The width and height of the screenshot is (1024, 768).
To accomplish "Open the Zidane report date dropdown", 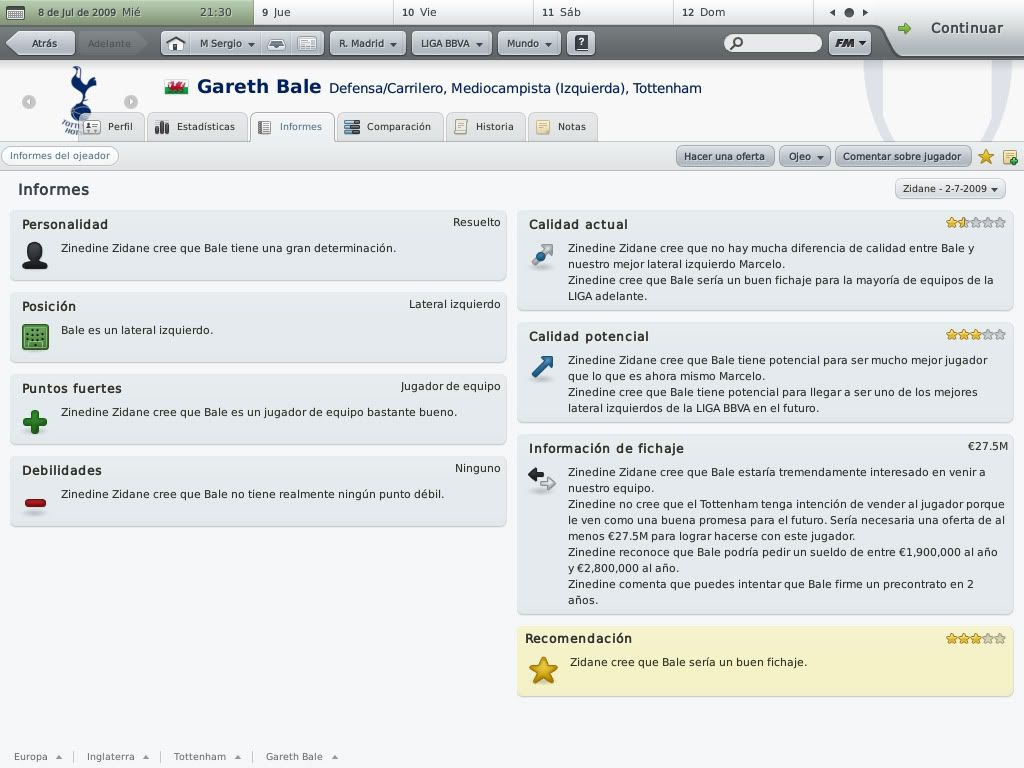I will click(x=950, y=189).
